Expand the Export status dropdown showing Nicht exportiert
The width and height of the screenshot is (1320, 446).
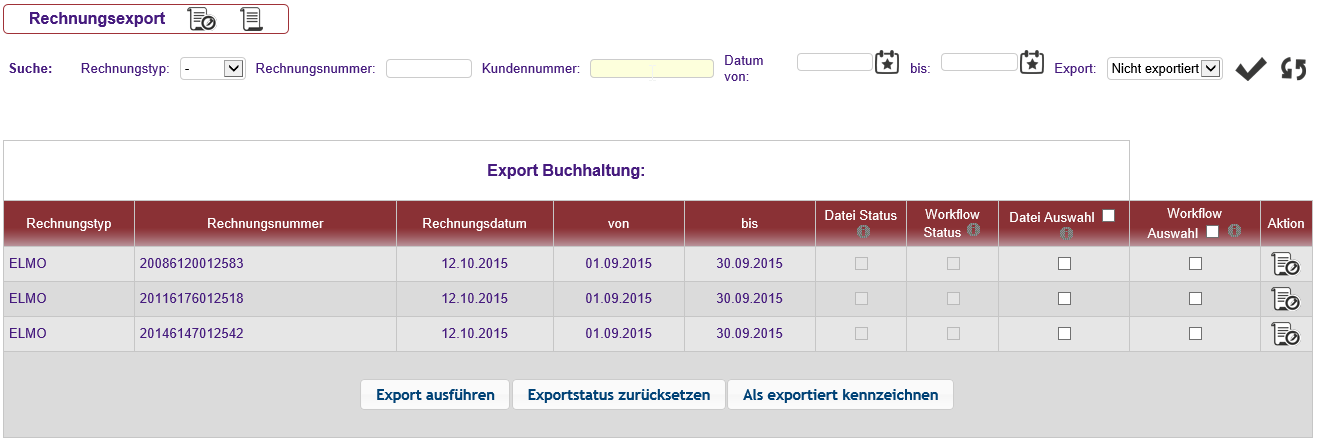click(1164, 69)
